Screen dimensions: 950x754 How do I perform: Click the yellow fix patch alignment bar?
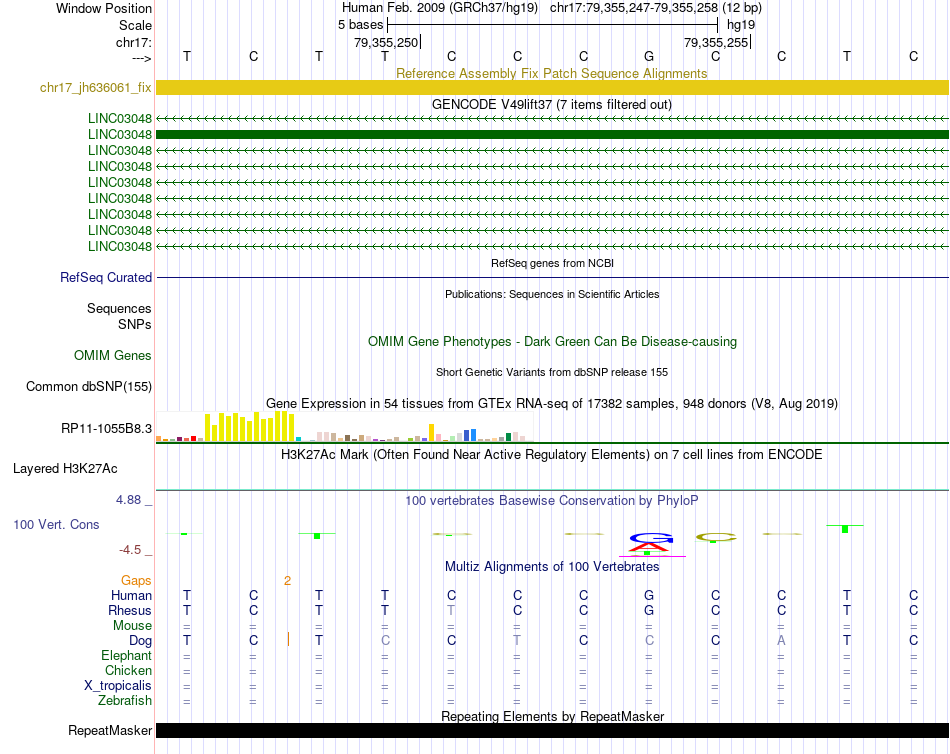pos(552,87)
